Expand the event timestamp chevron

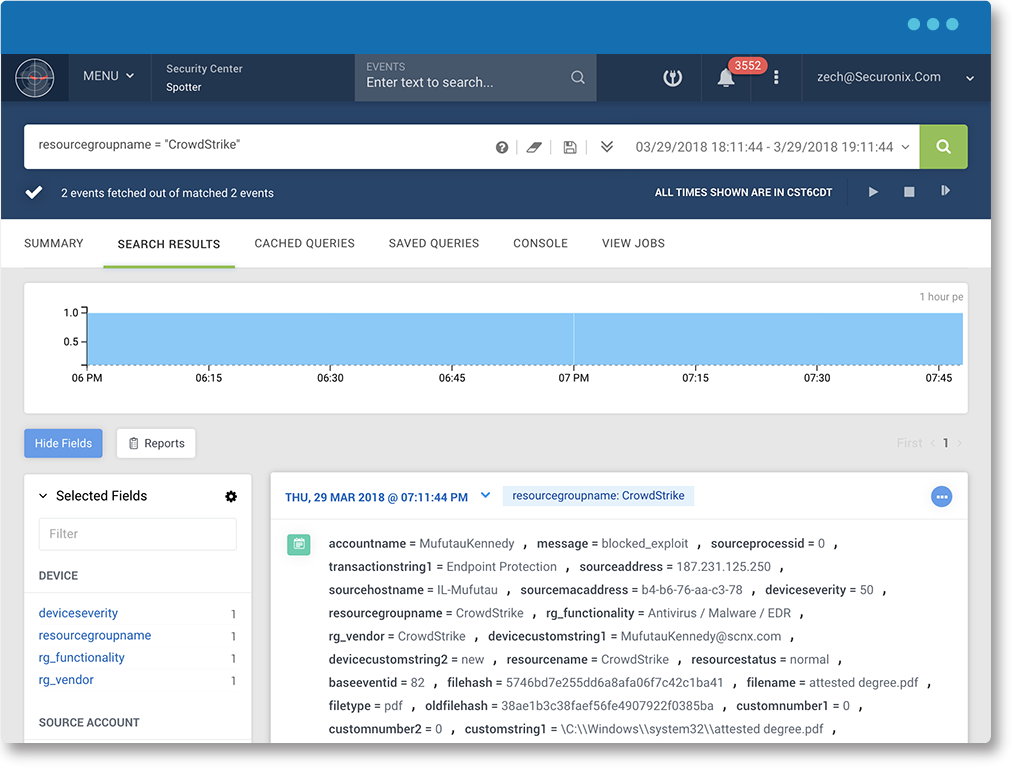485,495
